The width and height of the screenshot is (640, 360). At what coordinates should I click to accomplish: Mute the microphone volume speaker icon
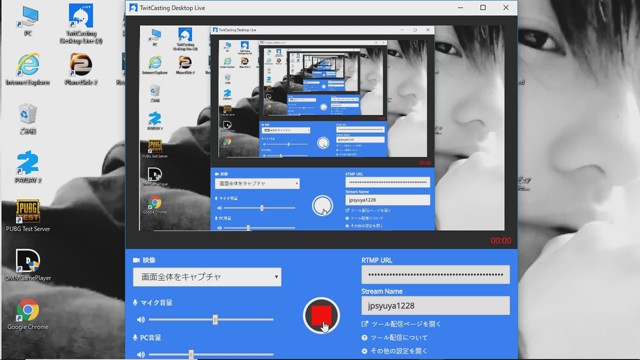141,320
